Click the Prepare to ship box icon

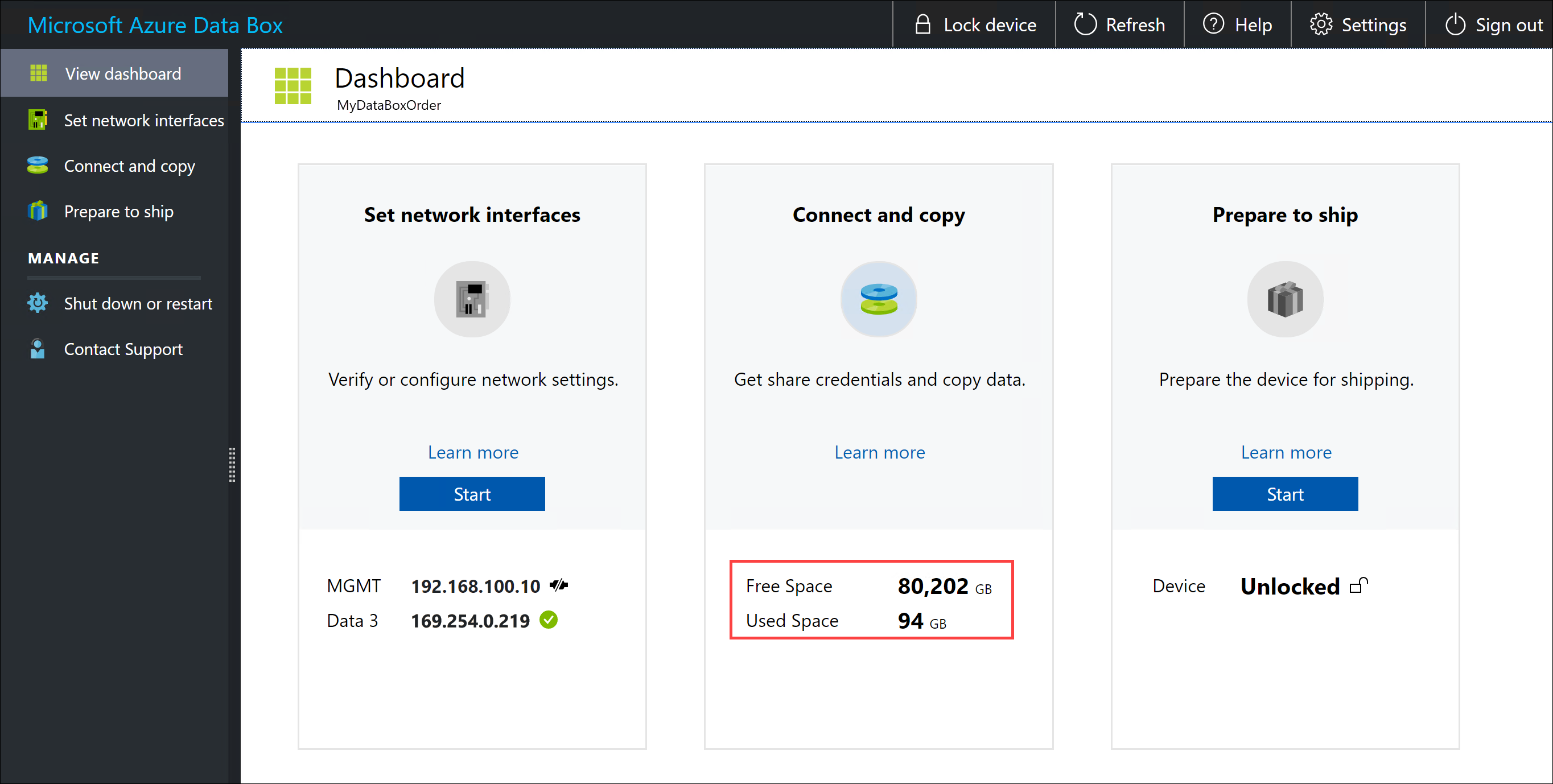pos(1284,300)
